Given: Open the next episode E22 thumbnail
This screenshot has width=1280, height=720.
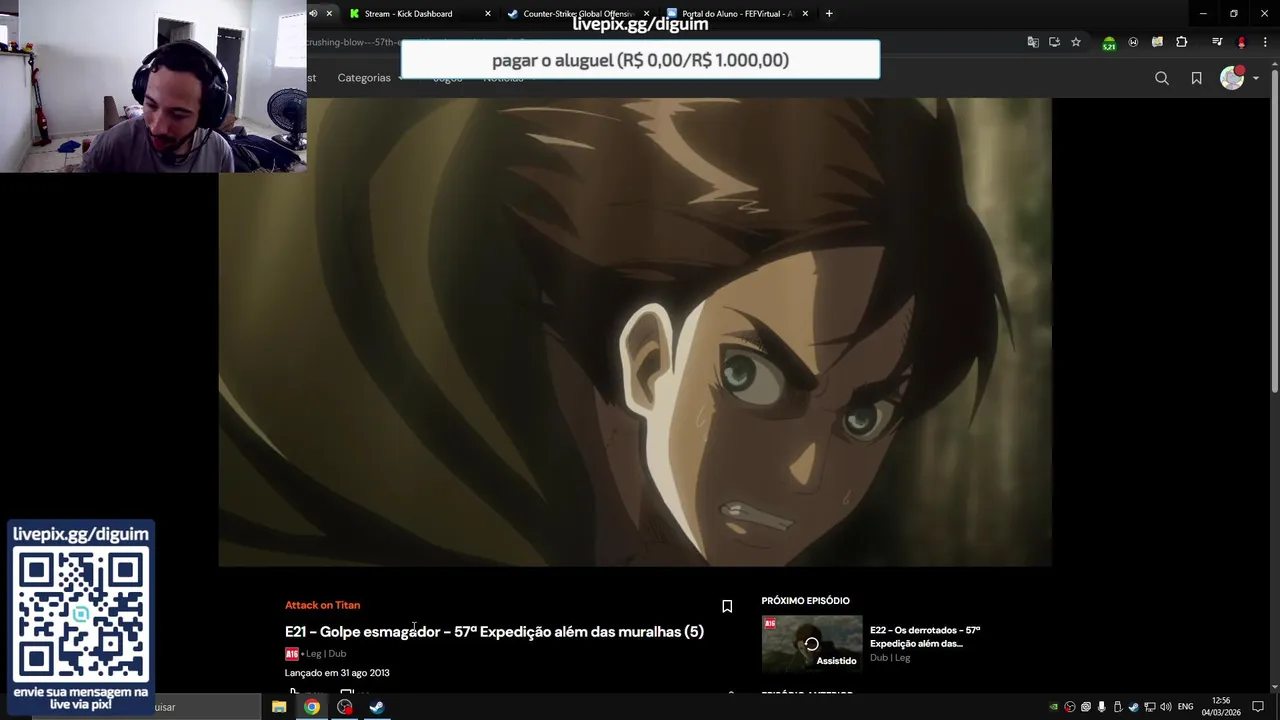Looking at the screenshot, I should pos(812,643).
